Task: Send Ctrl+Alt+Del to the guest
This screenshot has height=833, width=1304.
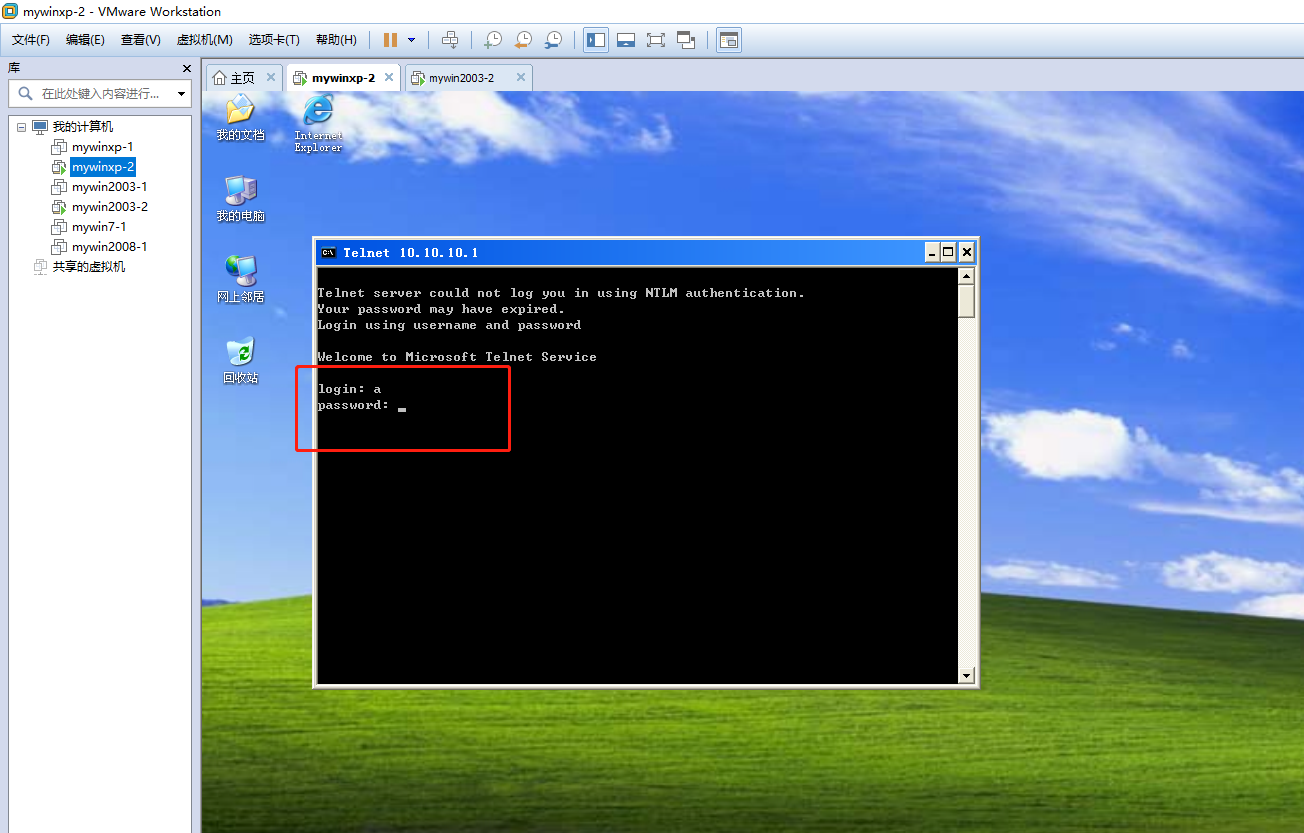Action: coord(450,40)
